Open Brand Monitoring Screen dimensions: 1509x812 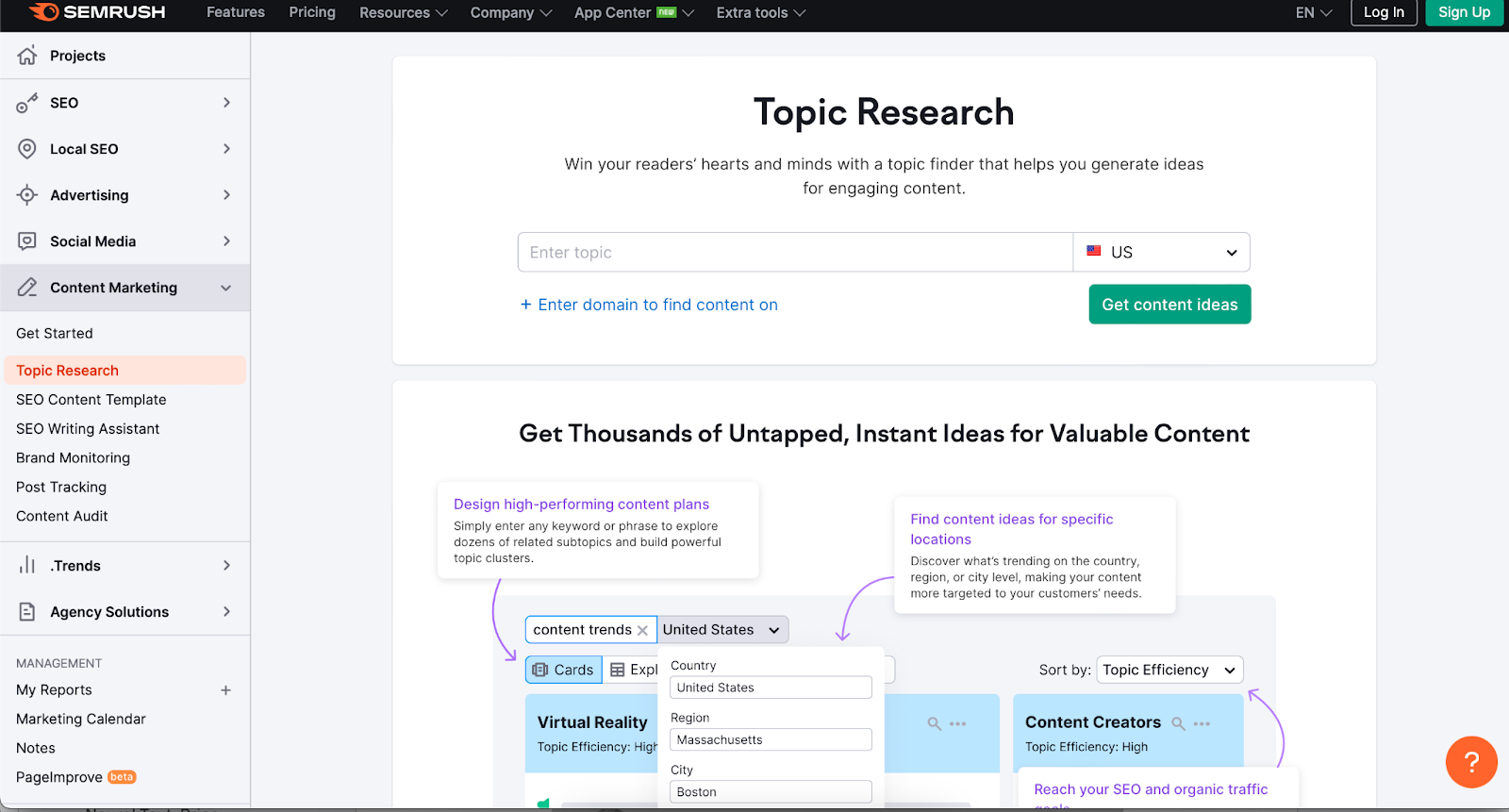74,458
